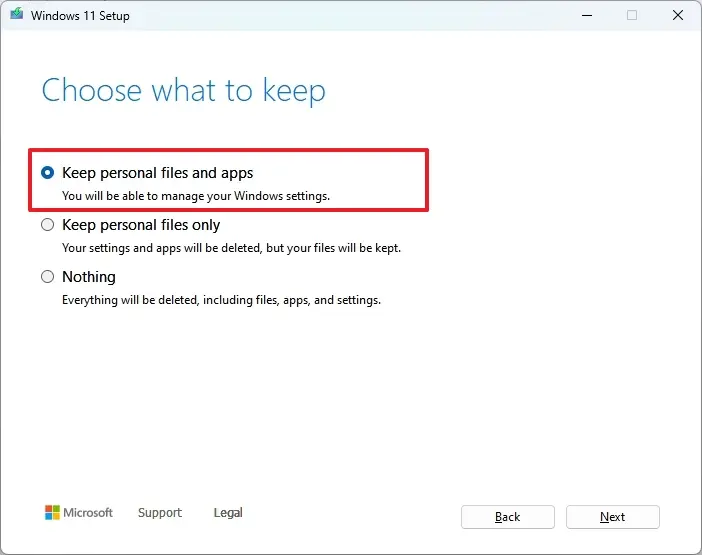Viewport: 702px width, 555px height.
Task: Click the 'Nothing' option label
Action: [x=89, y=277]
